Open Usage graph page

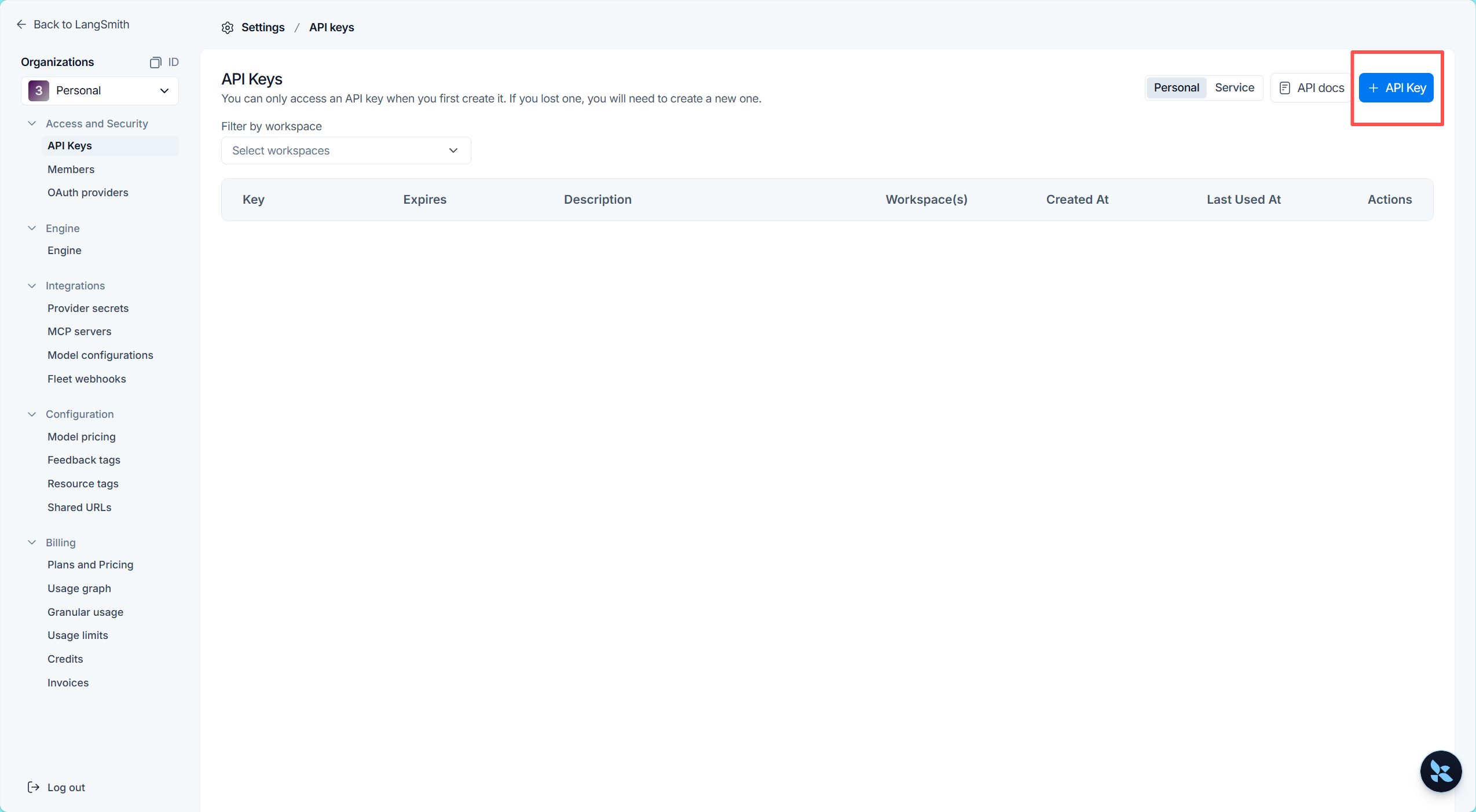(x=79, y=589)
